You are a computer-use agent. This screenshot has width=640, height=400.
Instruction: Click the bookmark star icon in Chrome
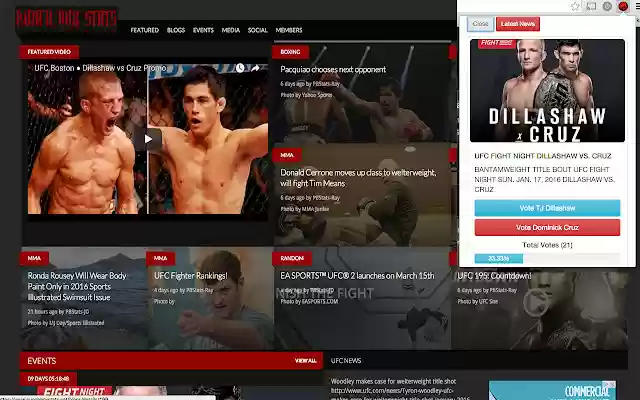click(x=576, y=7)
